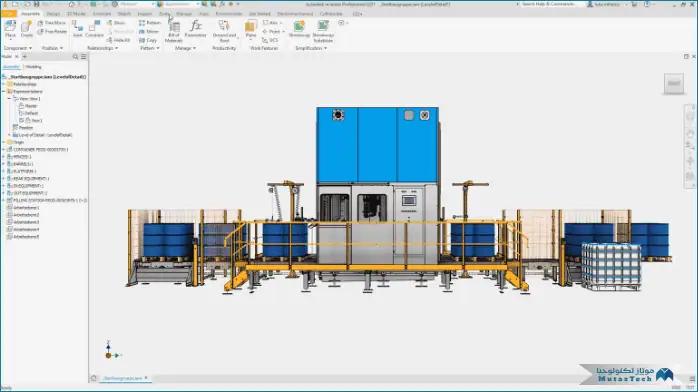Switch to the Design ribbon tab
The width and height of the screenshot is (698, 392).
click(x=53, y=14)
